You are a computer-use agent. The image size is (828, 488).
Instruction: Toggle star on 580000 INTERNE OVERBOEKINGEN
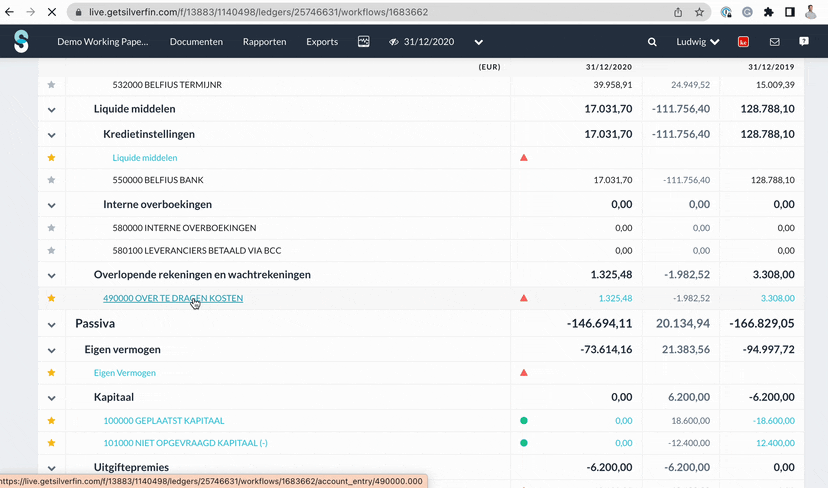[51, 228]
